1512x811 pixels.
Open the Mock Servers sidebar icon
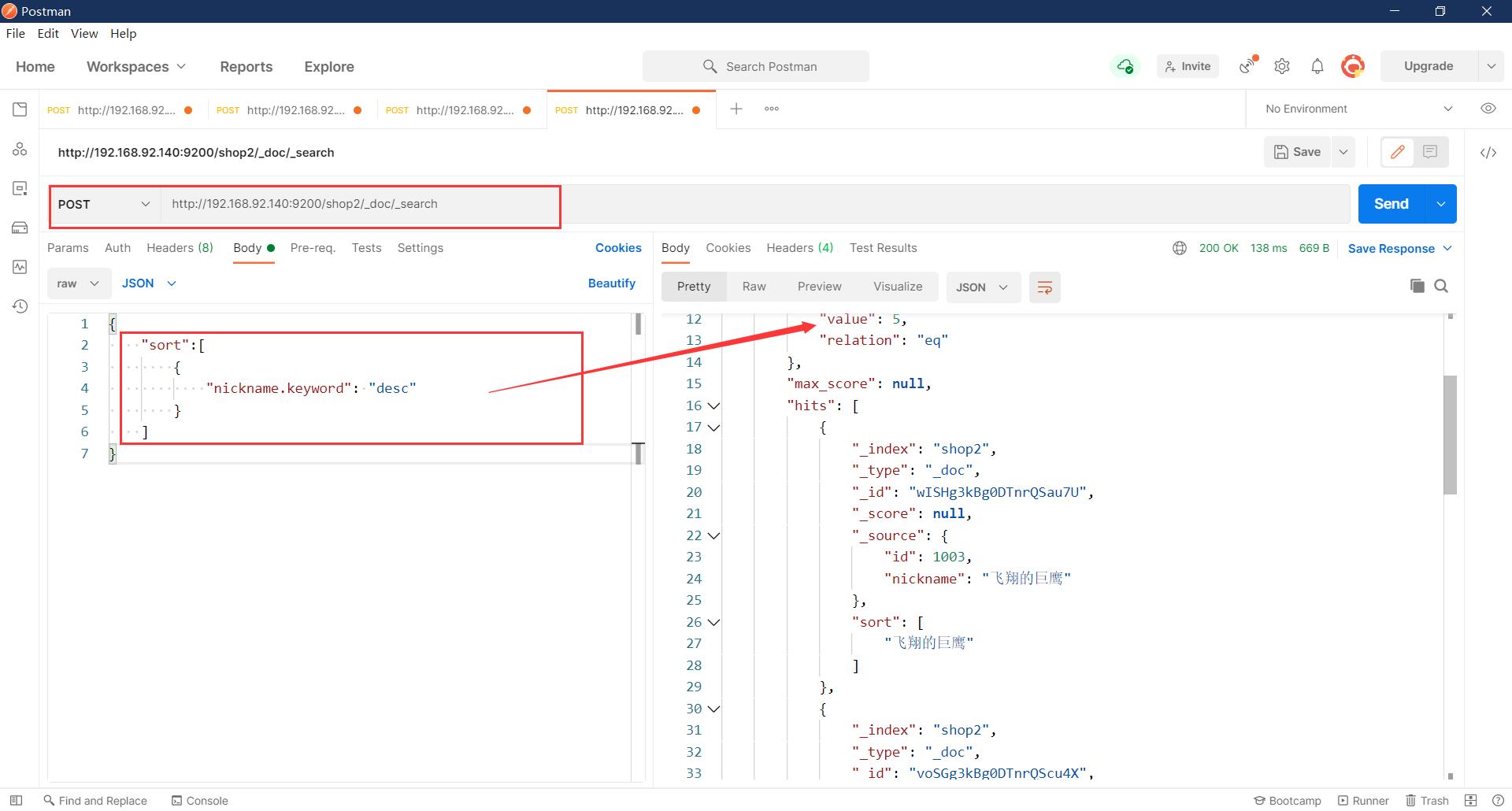pyautogui.click(x=20, y=228)
